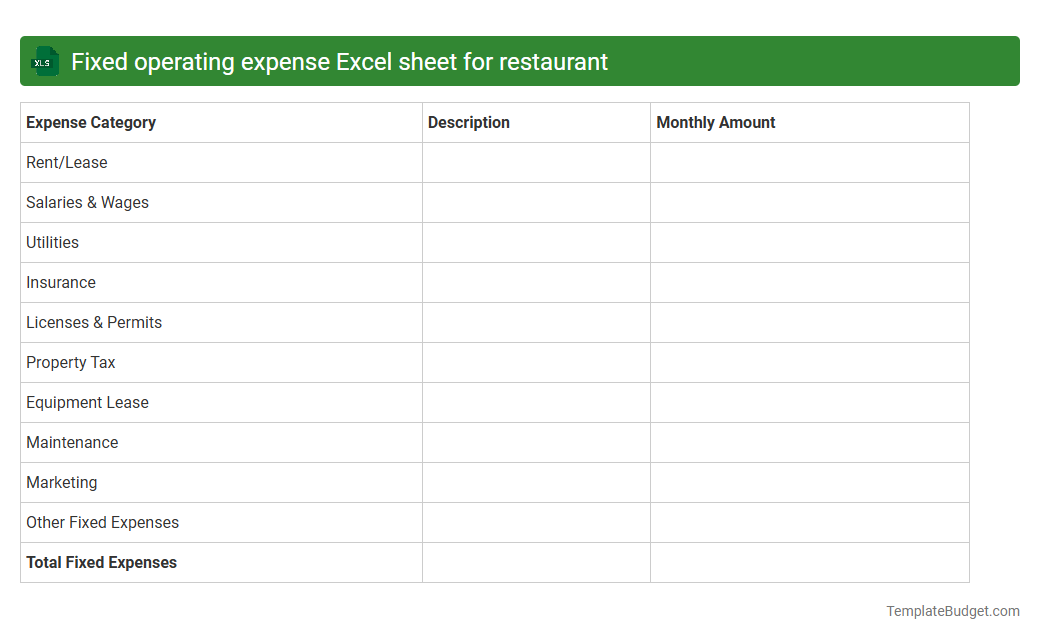Click the Utilities expense category
1040x640 pixels.
(x=52, y=242)
